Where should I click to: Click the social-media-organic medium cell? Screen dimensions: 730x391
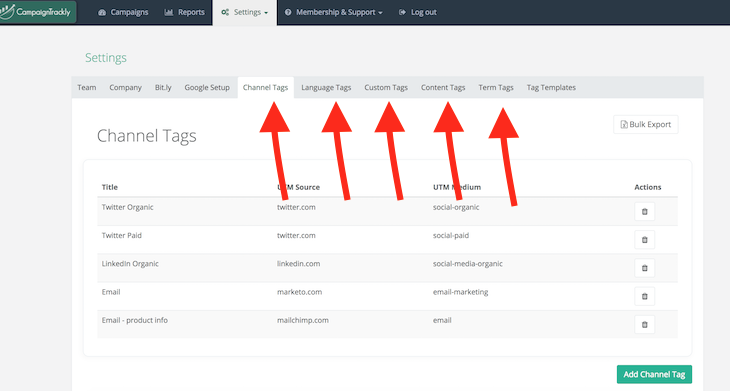(x=467, y=263)
